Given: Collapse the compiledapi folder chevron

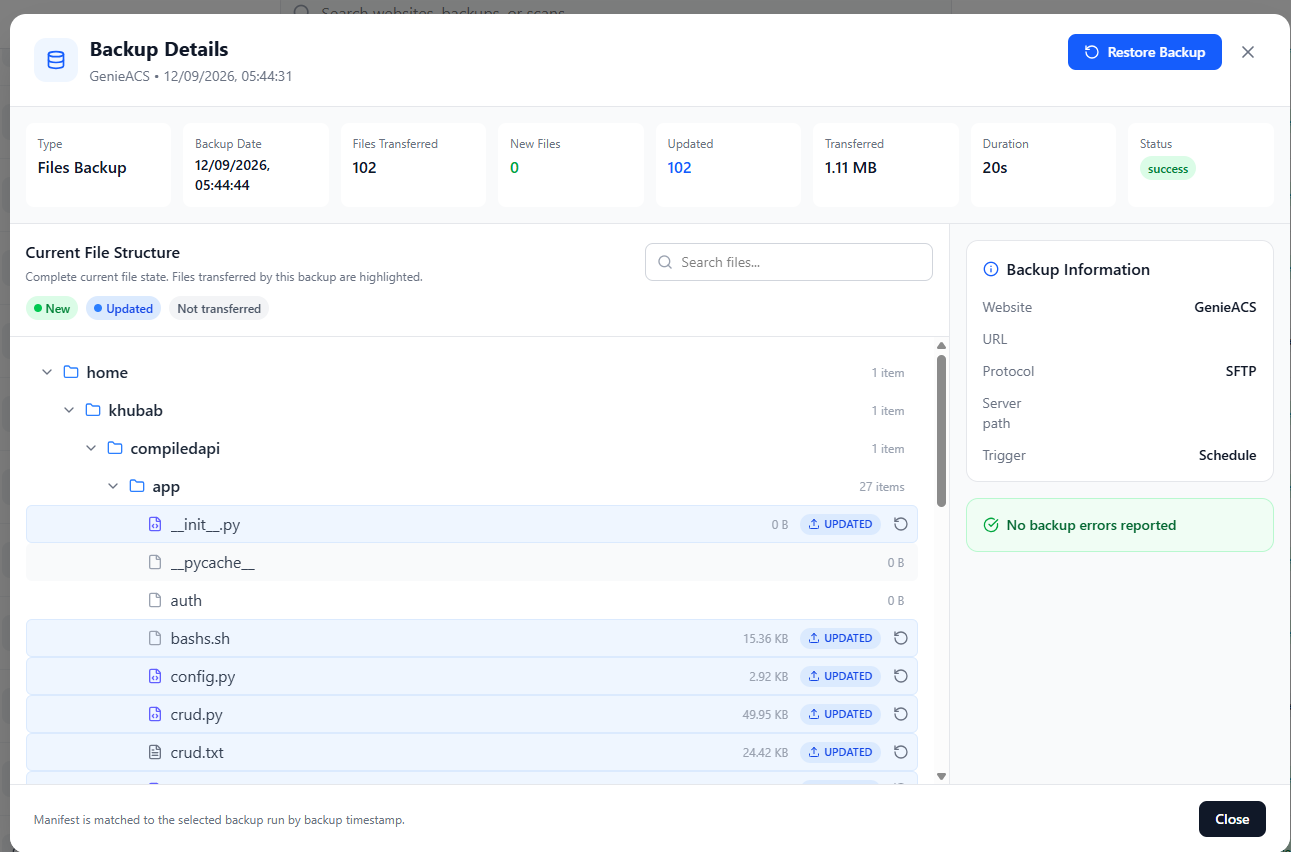Looking at the screenshot, I should 91,448.
